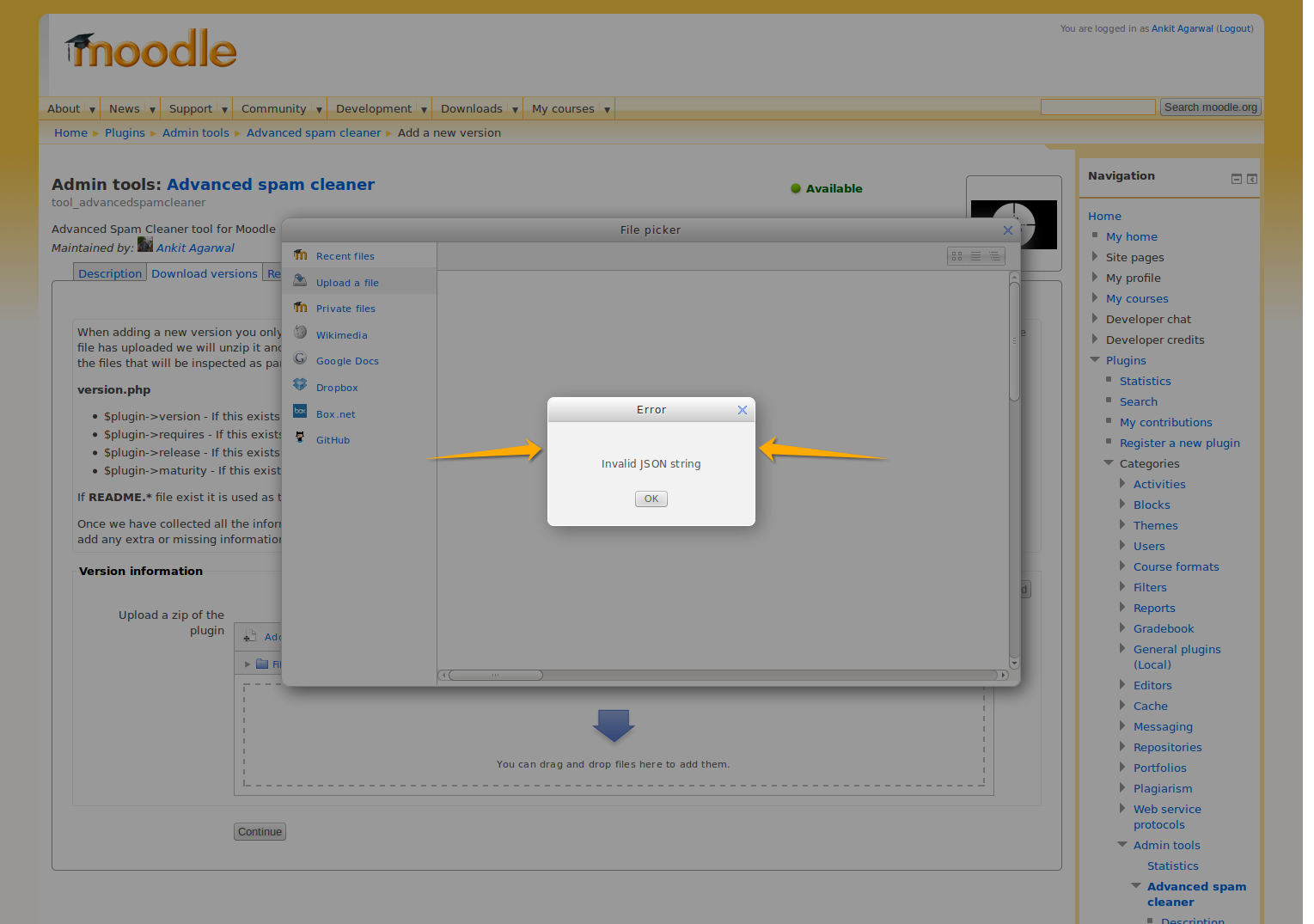Click Ankit Agarwal's maintainer avatar
Screen dimensions: 1314x924
[145, 245]
